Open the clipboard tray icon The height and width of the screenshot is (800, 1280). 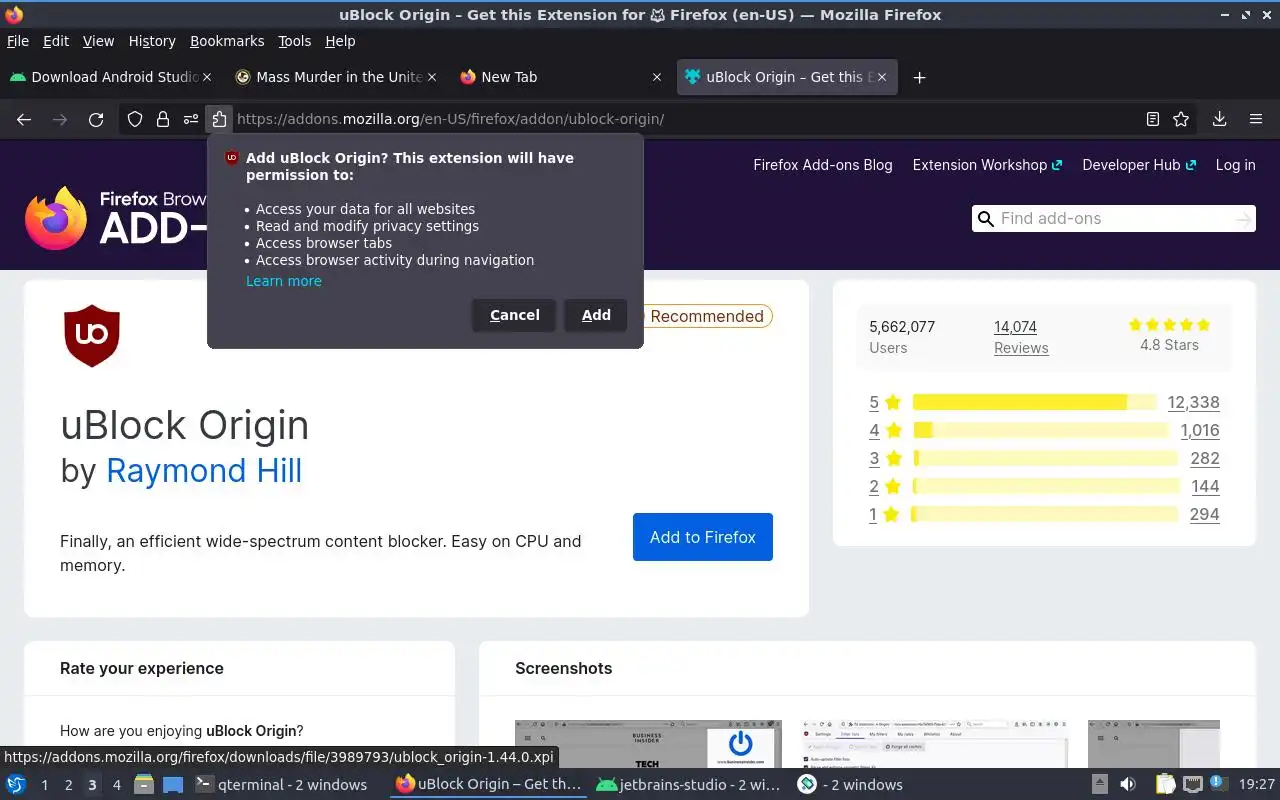(1165, 785)
